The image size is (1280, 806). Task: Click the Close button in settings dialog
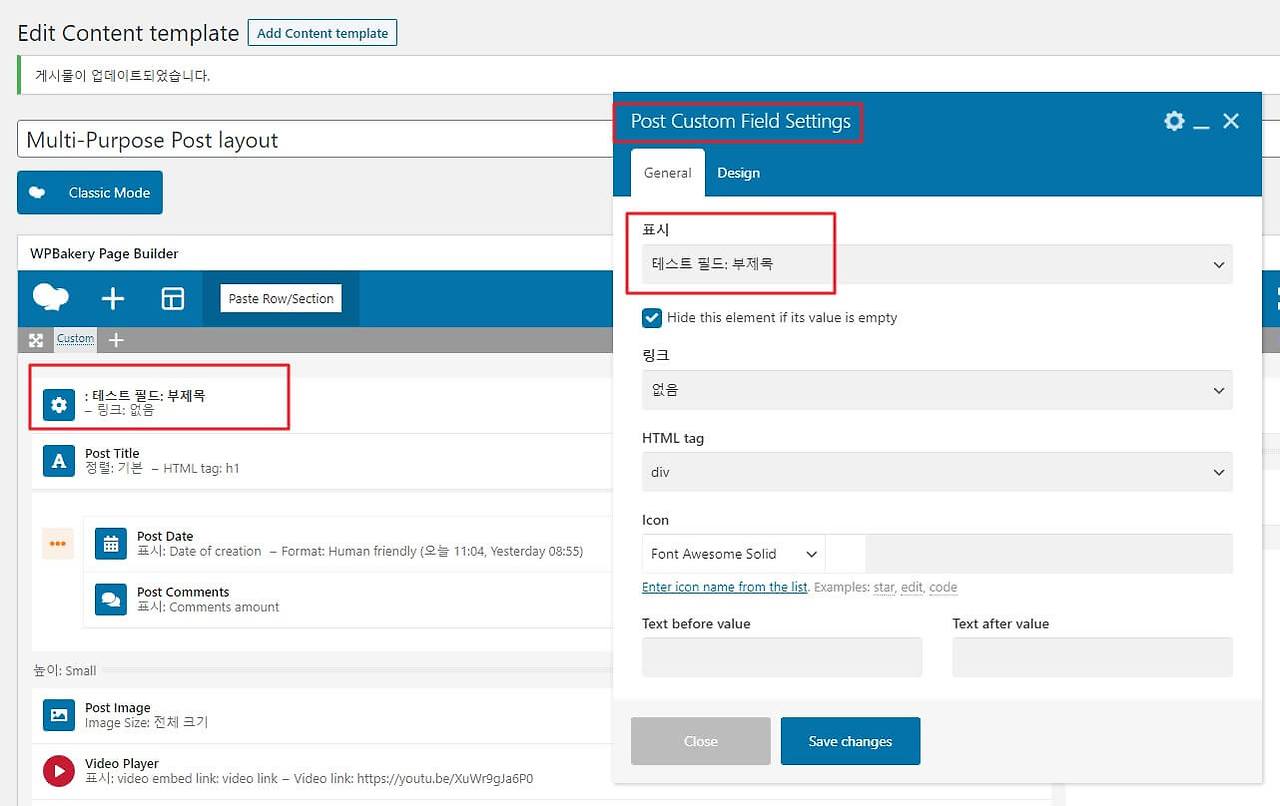click(701, 741)
